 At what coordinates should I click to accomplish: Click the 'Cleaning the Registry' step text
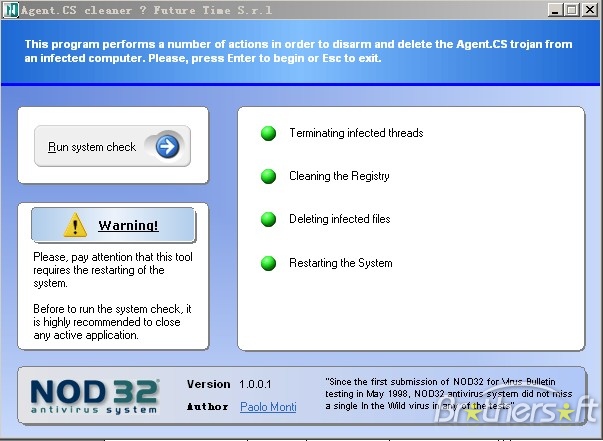click(x=339, y=176)
